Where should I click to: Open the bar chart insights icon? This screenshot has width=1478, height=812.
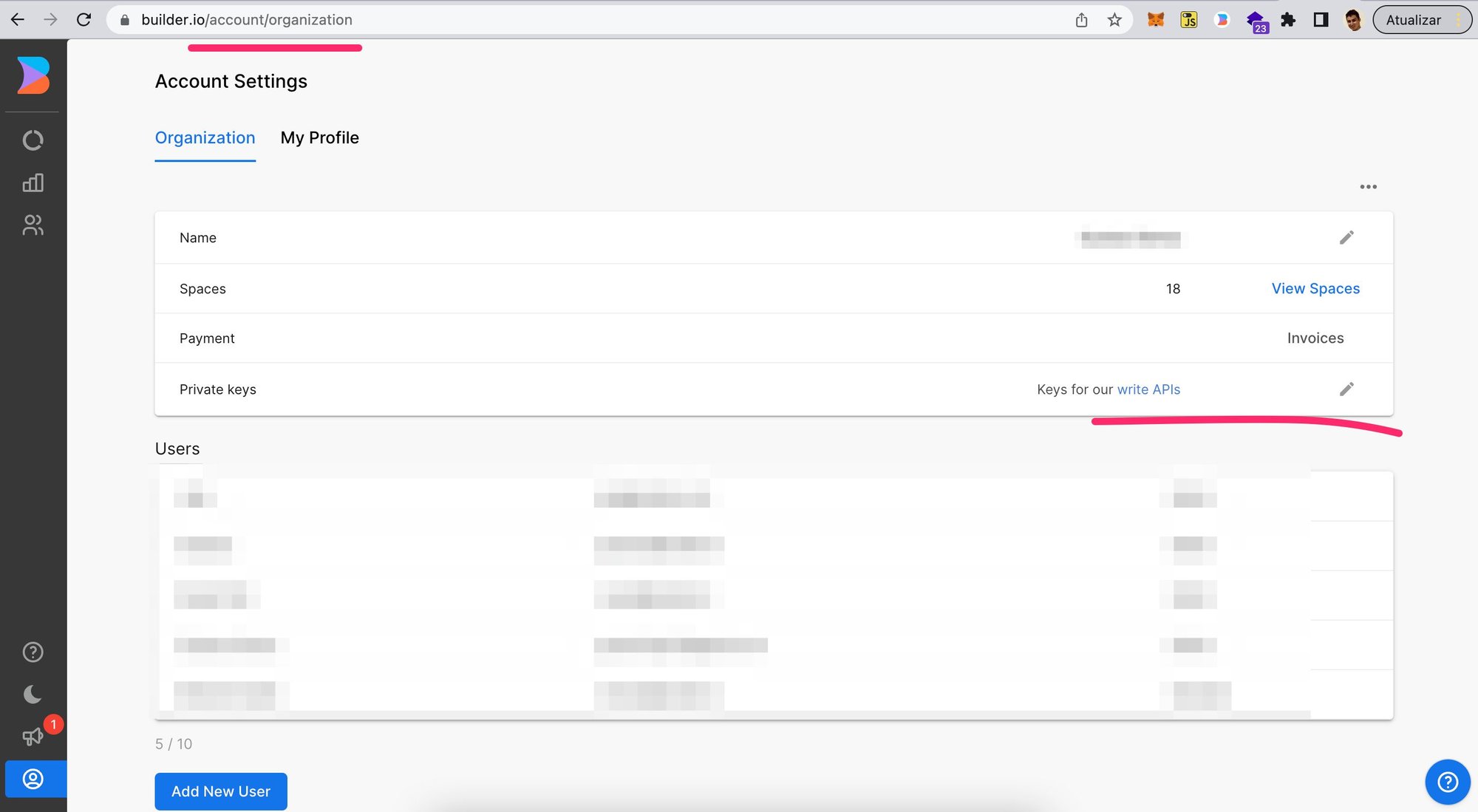click(x=33, y=182)
